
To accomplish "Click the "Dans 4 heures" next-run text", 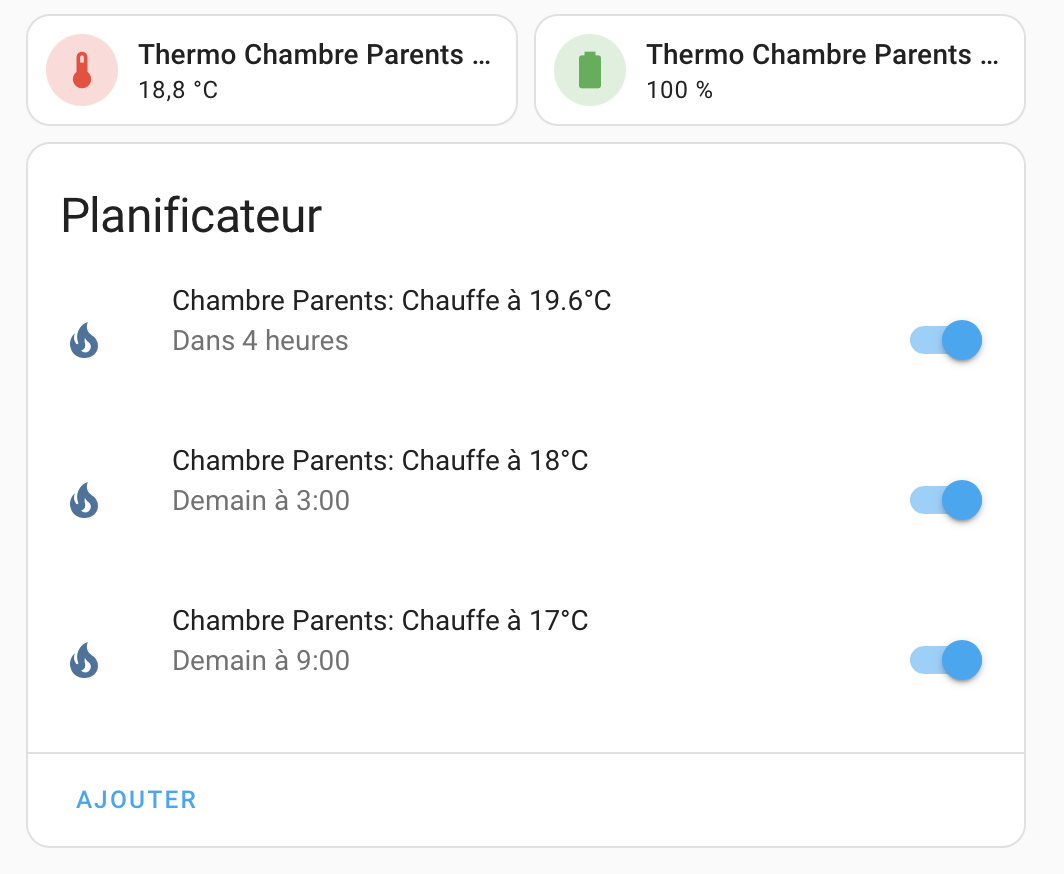I will pyautogui.click(x=260, y=341).
